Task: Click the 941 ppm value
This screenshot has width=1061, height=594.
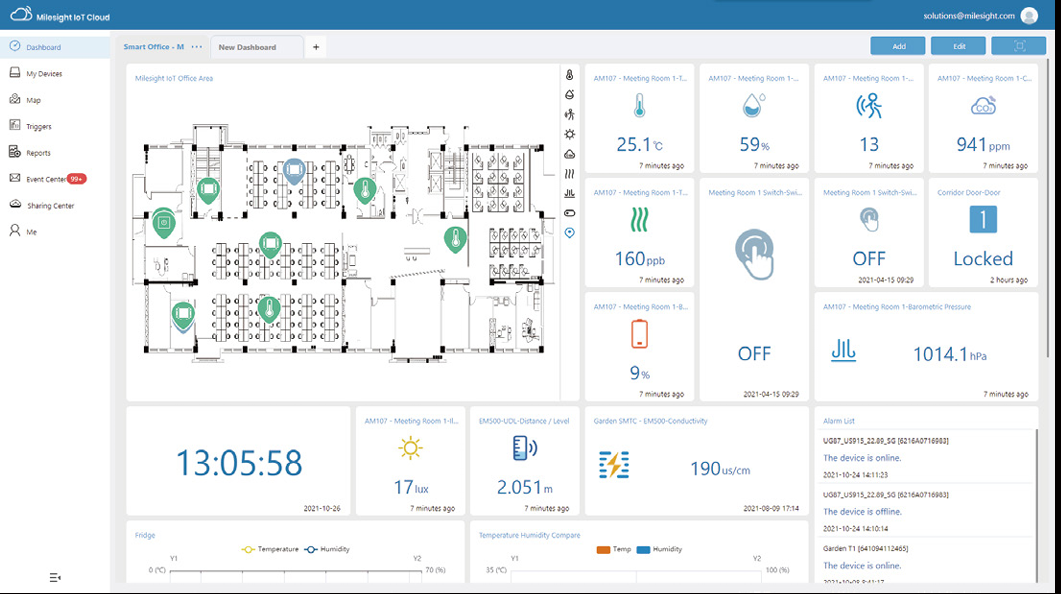Action: click(x=983, y=145)
